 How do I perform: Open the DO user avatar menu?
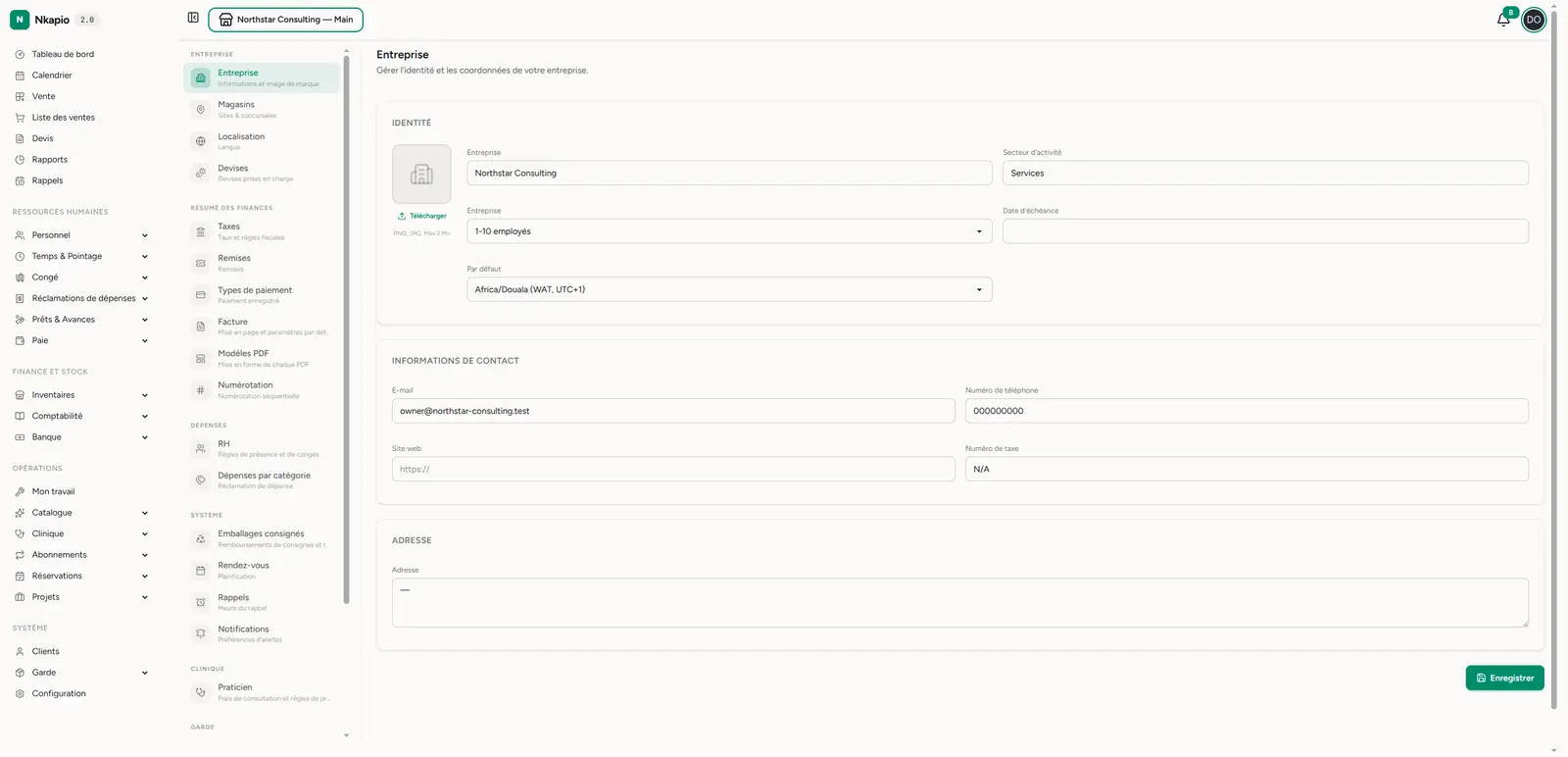pyautogui.click(x=1534, y=20)
